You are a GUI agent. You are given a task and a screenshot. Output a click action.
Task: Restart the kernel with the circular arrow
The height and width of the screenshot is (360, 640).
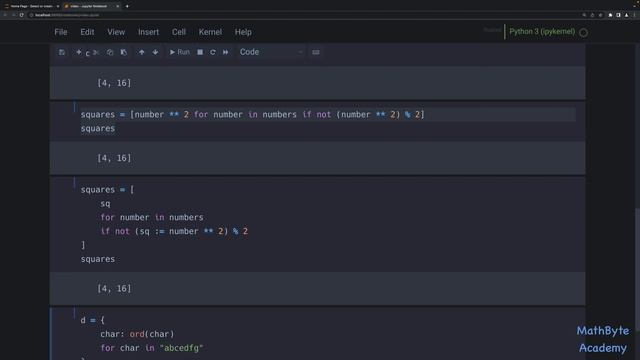click(x=213, y=52)
